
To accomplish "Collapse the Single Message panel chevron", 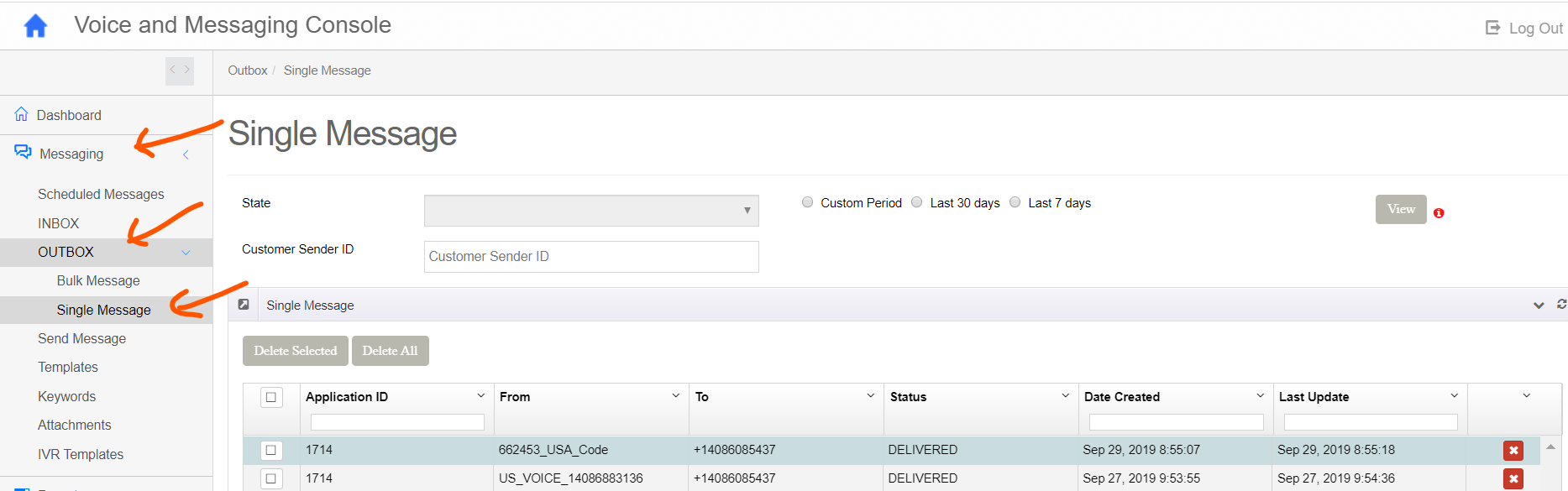I will point(1539,306).
